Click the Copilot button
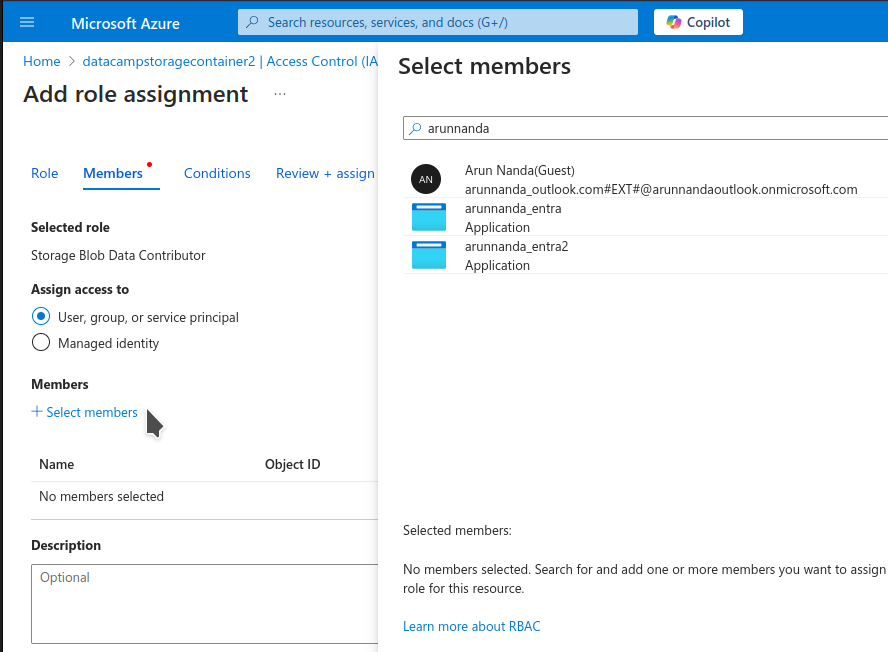This screenshot has height=652, width=888. click(698, 22)
